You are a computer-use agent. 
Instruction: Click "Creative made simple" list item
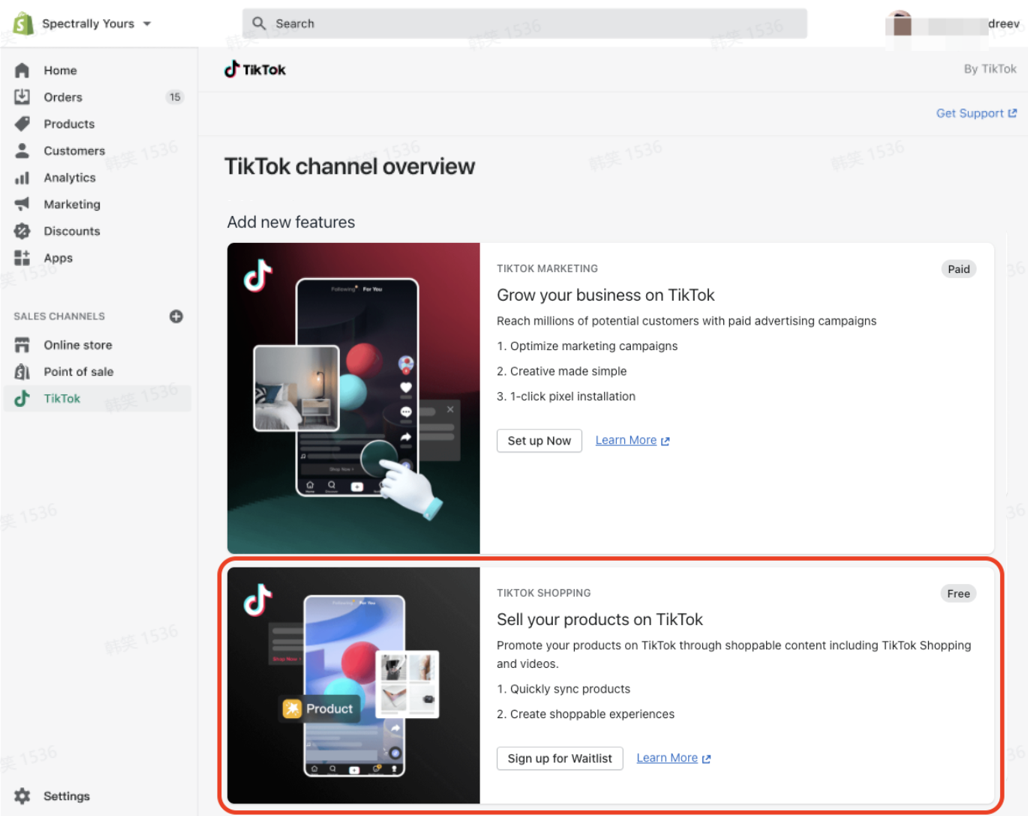coord(561,372)
